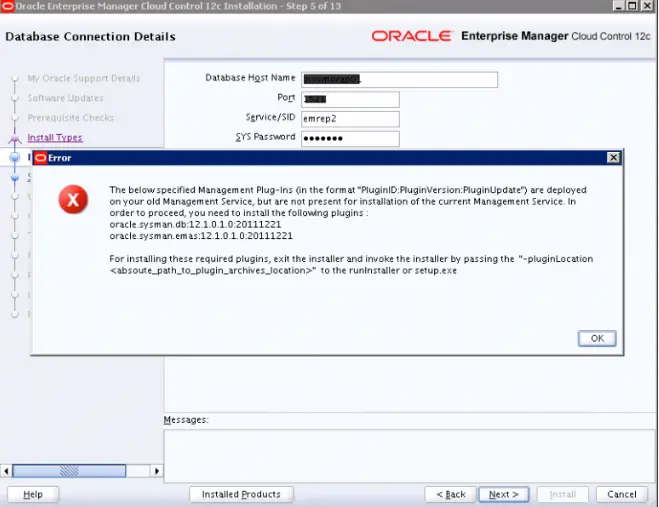The width and height of the screenshot is (659, 507).
Task: Close the Error dialog with its X button
Action: 613,158
